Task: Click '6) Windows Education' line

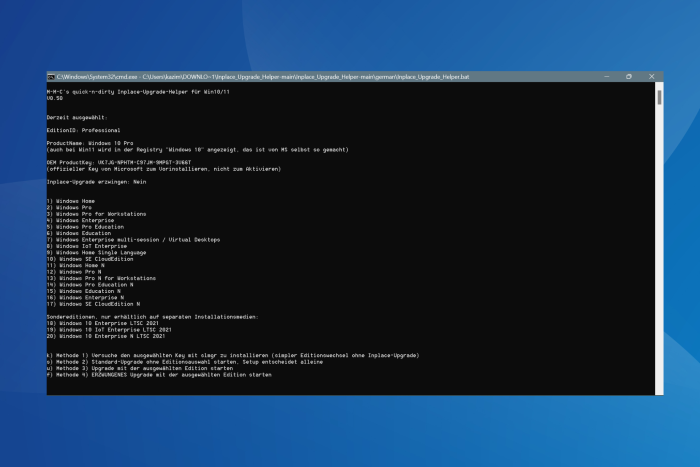Action: [x=79, y=234]
